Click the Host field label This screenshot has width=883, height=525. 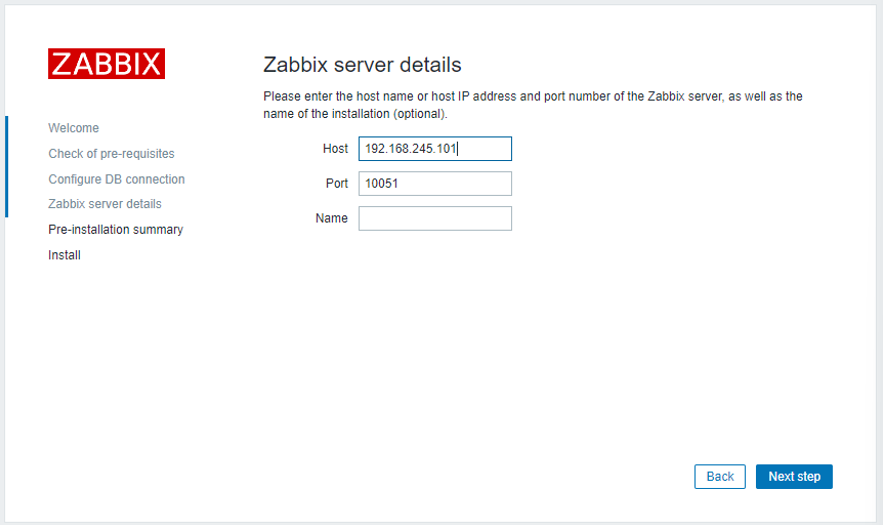(x=335, y=149)
